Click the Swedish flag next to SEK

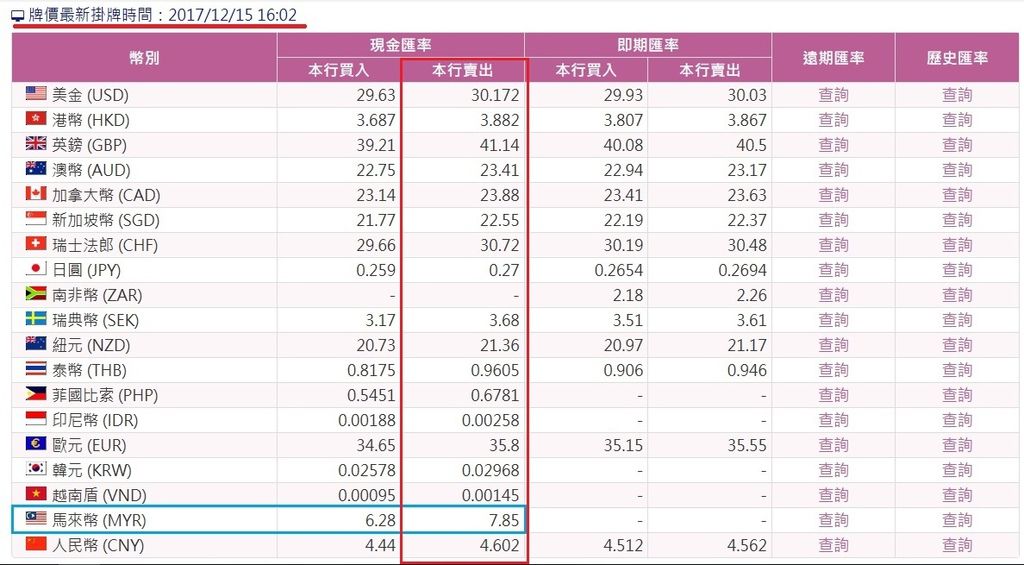(36, 319)
